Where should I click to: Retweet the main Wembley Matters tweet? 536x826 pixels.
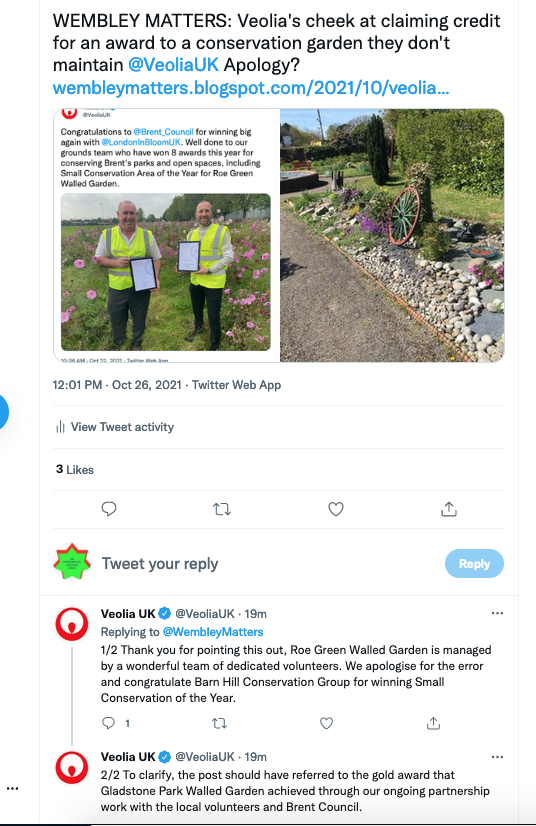[222, 509]
